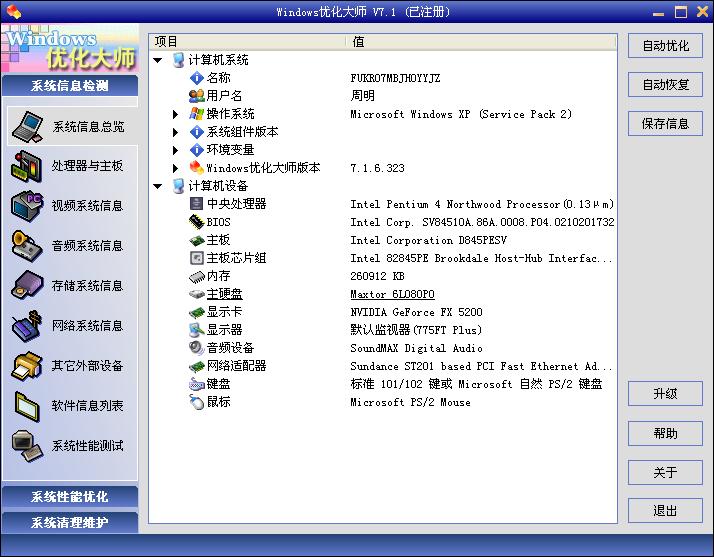The width and height of the screenshot is (714, 557).
Task: Select the Maxtor 6L080P0 value
Action: (x=393, y=294)
